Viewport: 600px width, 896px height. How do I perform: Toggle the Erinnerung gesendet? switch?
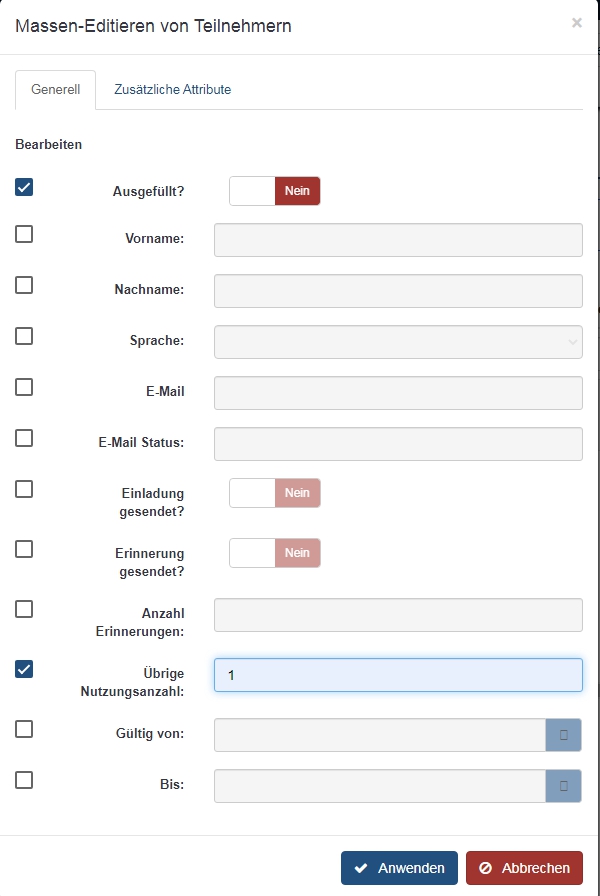pos(275,553)
